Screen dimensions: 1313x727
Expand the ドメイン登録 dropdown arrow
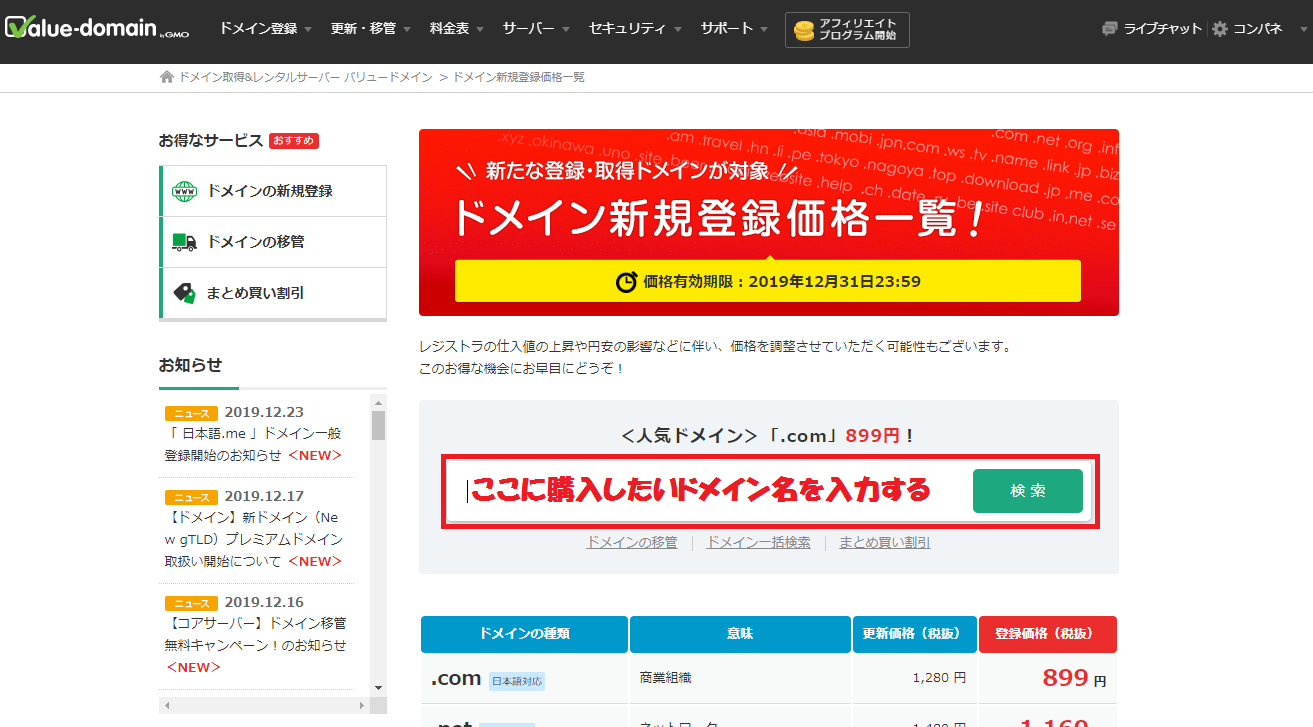click(x=307, y=30)
